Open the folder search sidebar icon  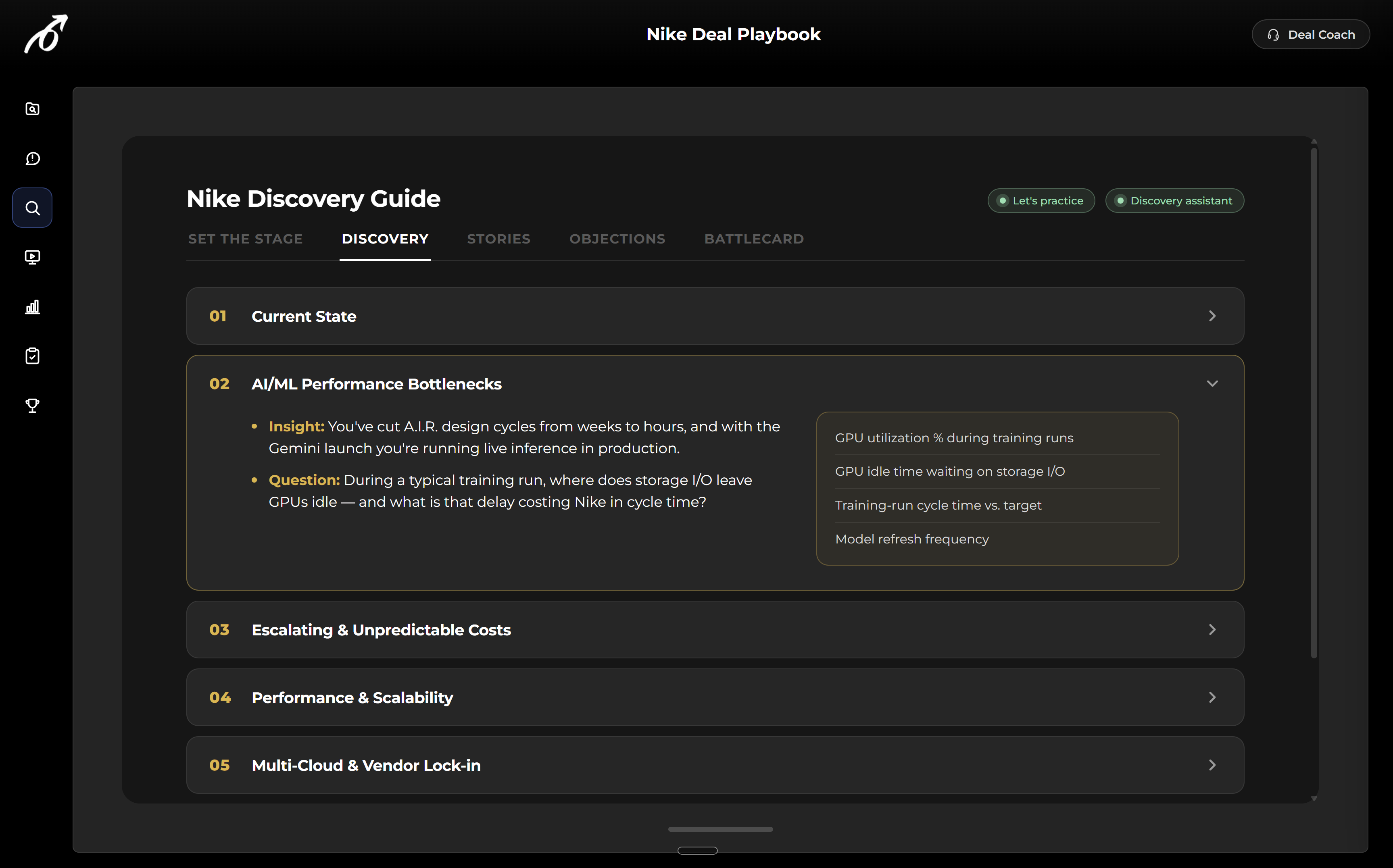pos(33,109)
